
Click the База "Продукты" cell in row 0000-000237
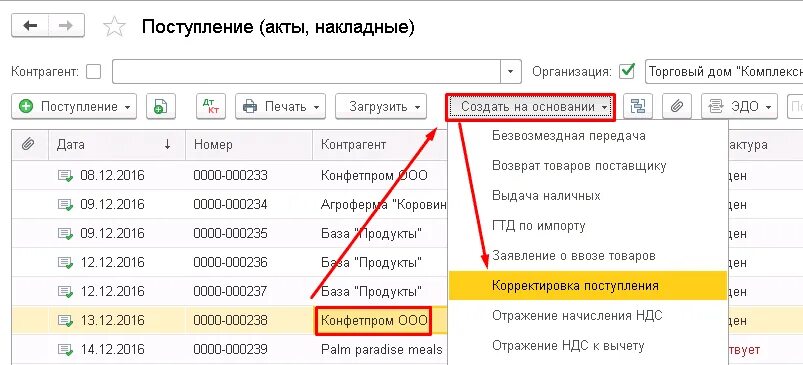click(x=371, y=292)
